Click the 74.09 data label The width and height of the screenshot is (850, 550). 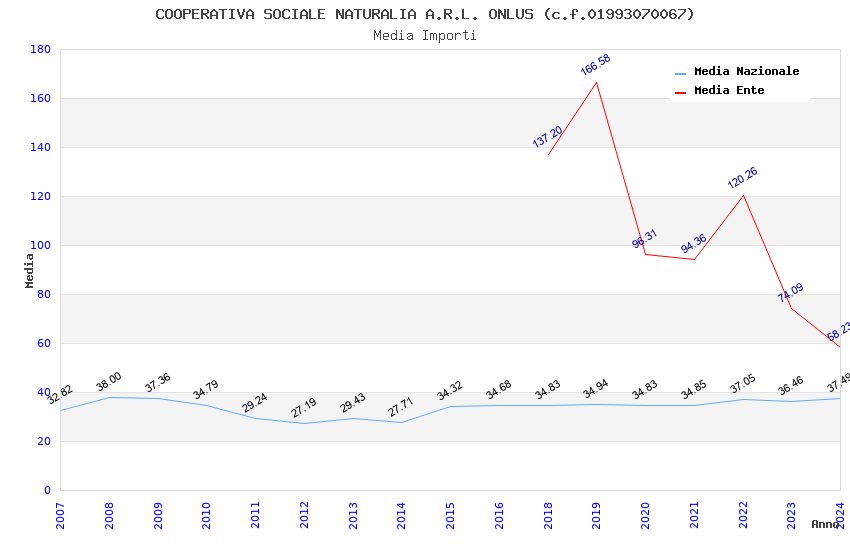(x=790, y=293)
